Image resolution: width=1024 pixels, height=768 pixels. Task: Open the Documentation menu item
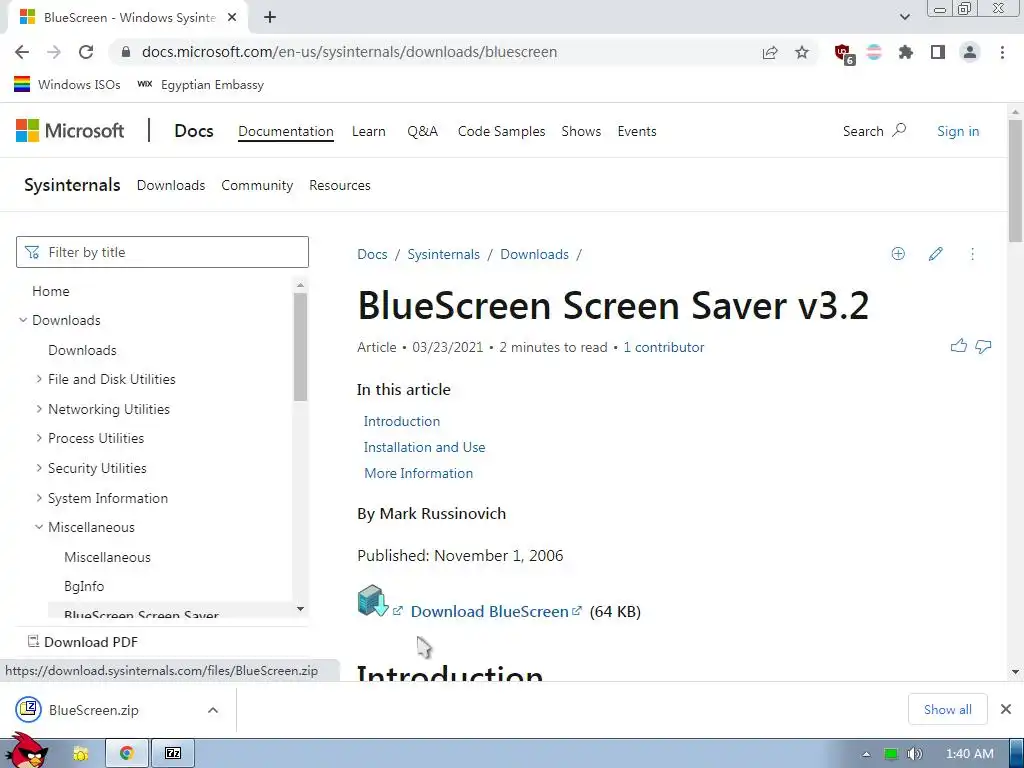coord(285,131)
